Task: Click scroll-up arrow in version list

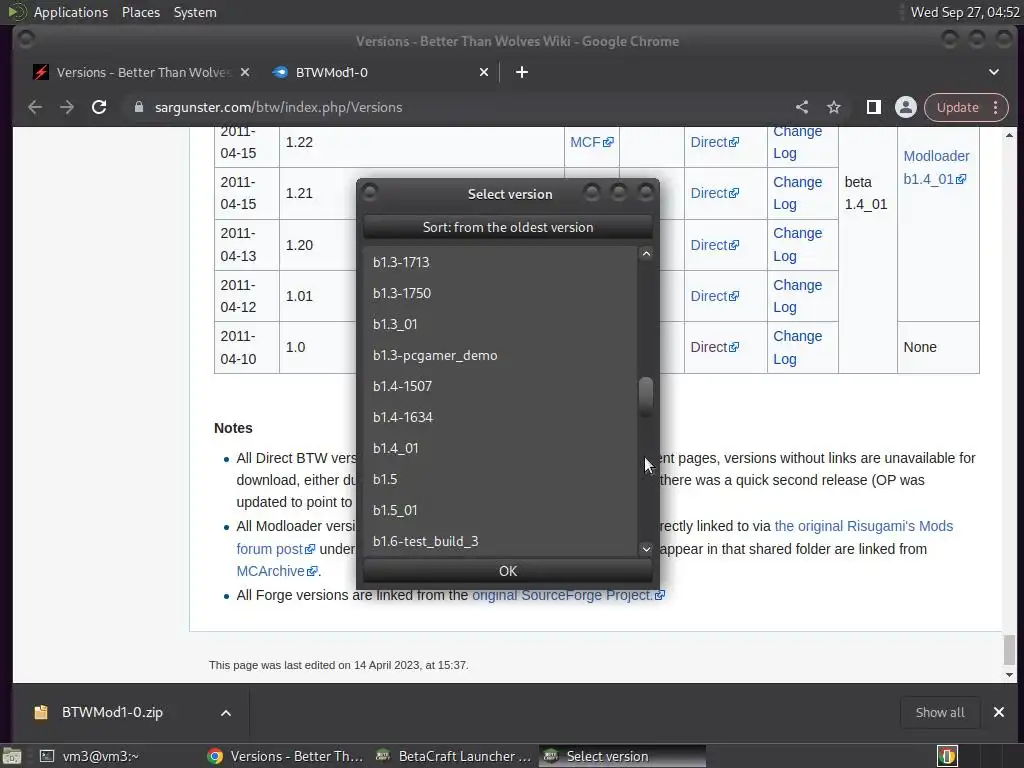Action: [646, 253]
